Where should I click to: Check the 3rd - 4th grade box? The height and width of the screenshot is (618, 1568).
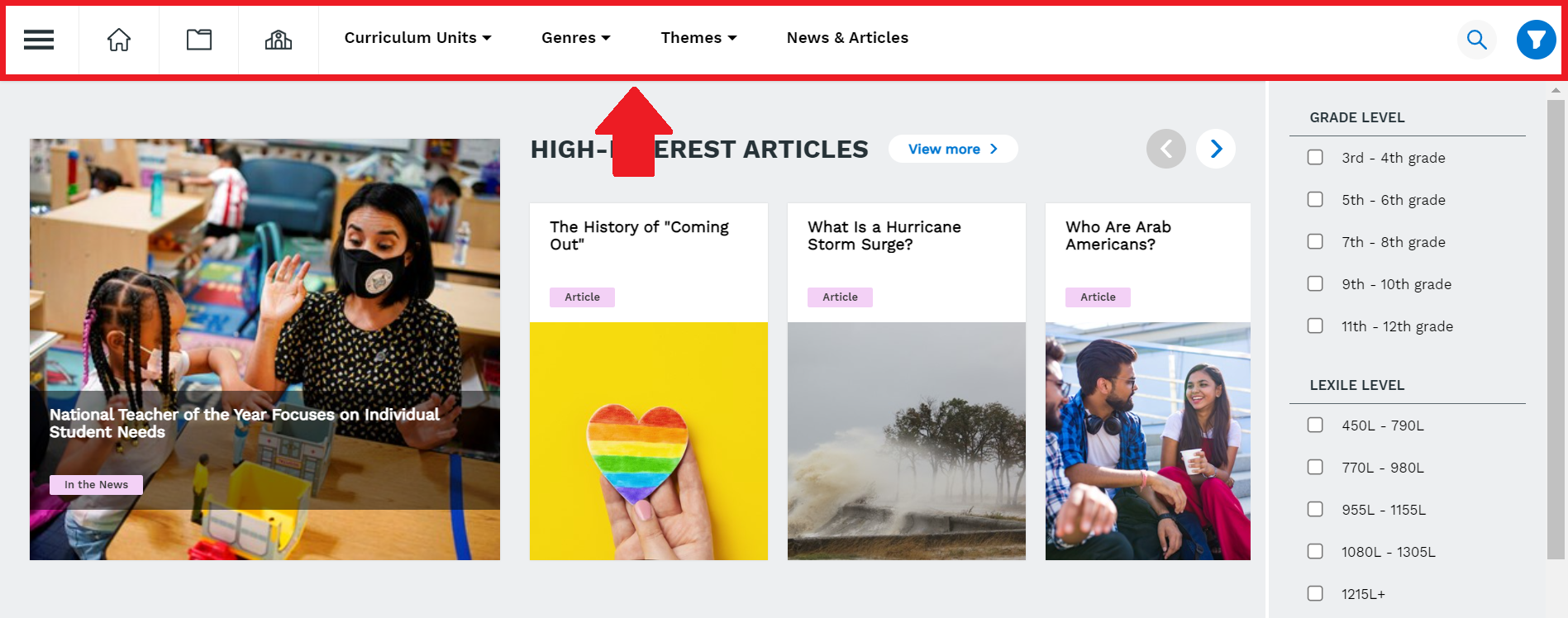[x=1315, y=157]
